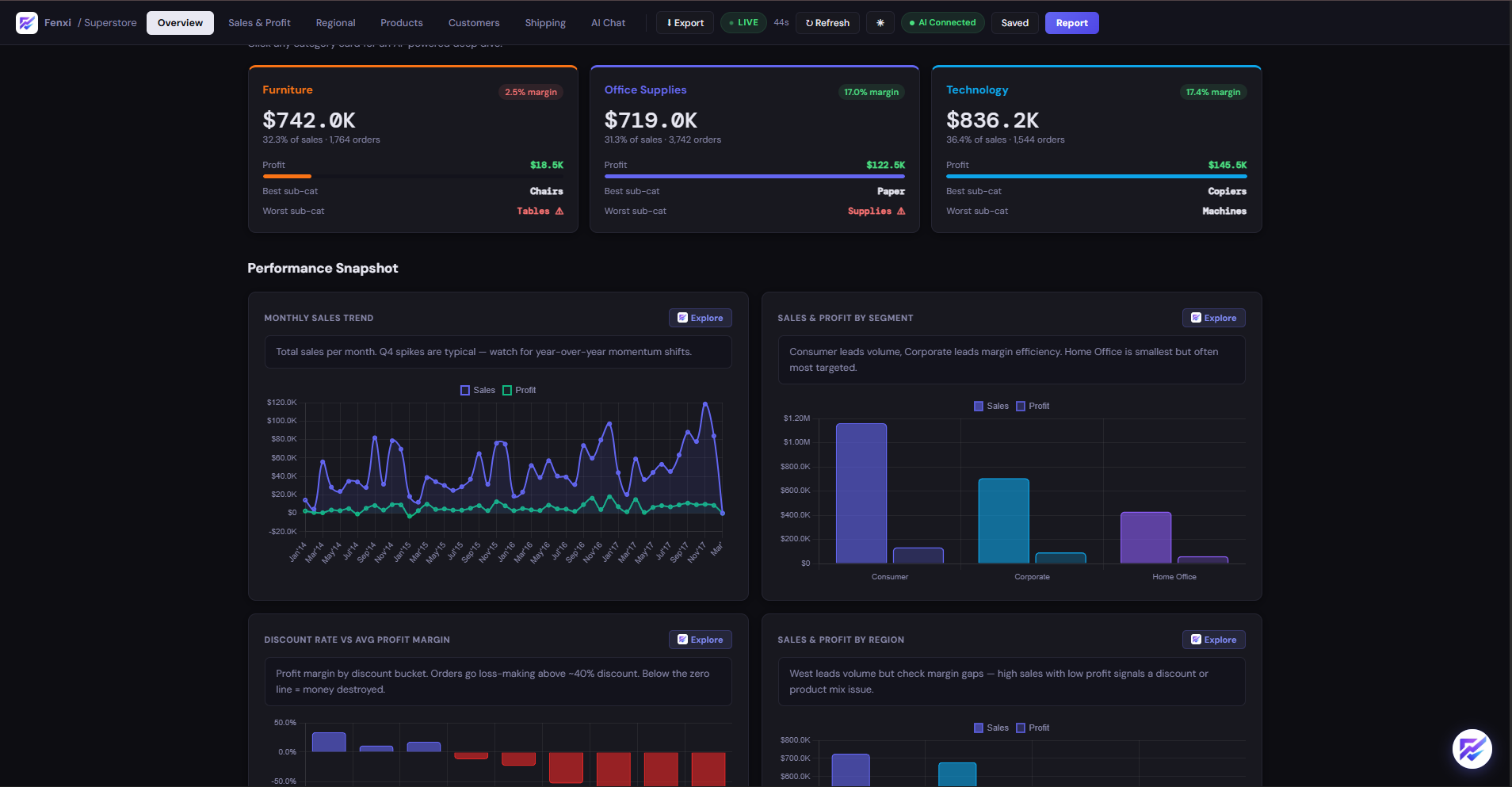This screenshot has height=787, width=1512.
Task: Click the Report button
Action: point(1071,23)
